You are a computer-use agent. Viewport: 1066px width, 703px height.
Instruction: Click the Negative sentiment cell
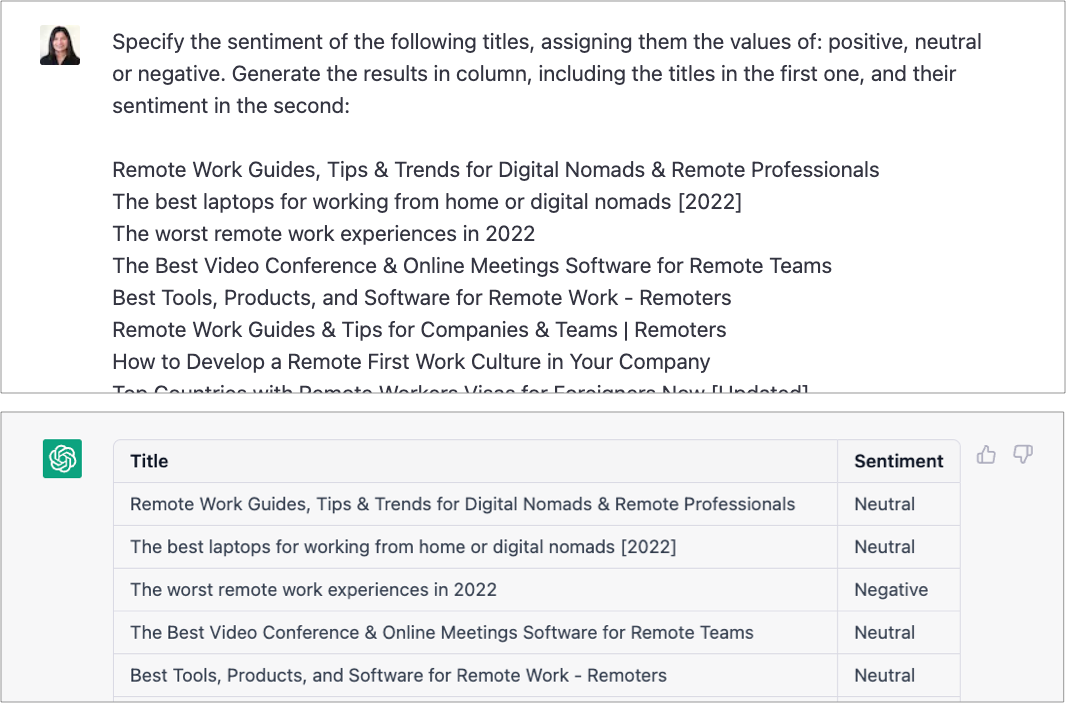coord(890,590)
